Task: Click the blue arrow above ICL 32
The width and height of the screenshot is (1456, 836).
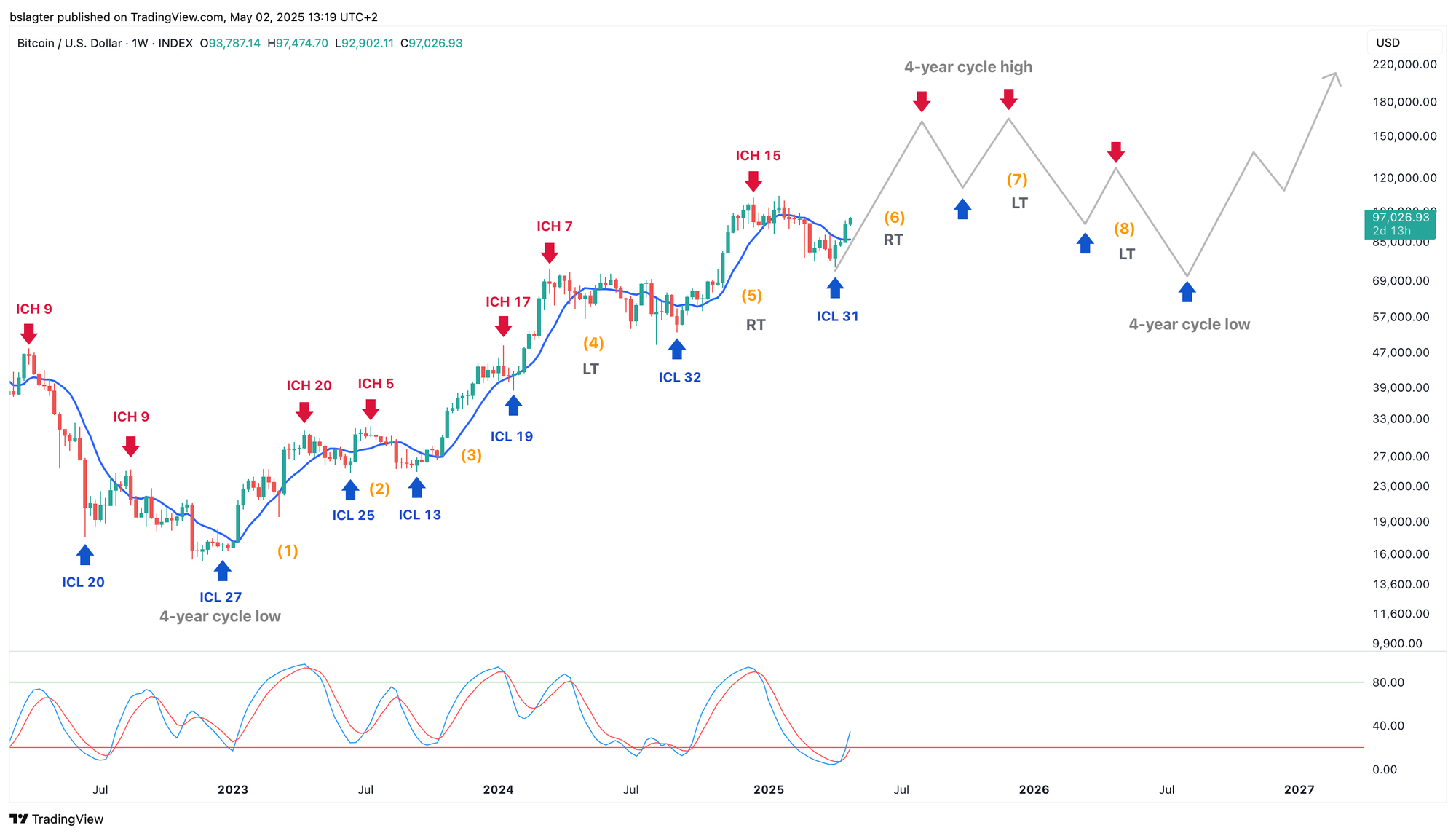Action: 677,350
